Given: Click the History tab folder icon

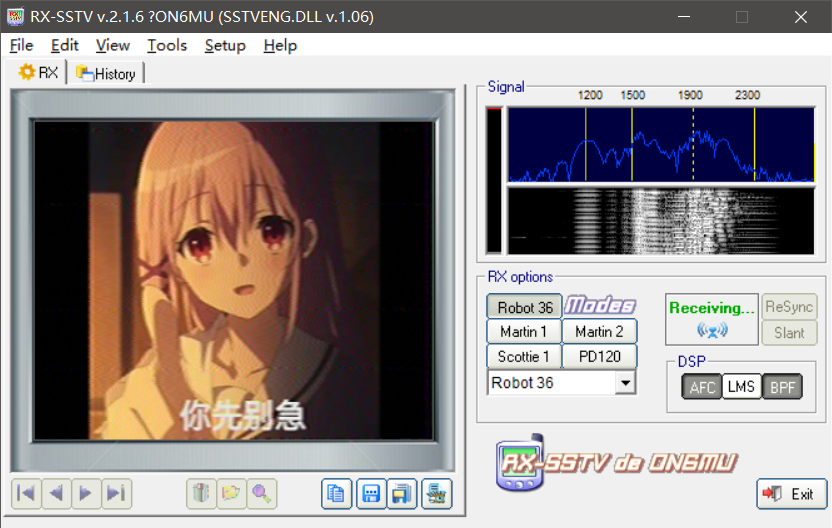Looking at the screenshot, I should [84, 73].
